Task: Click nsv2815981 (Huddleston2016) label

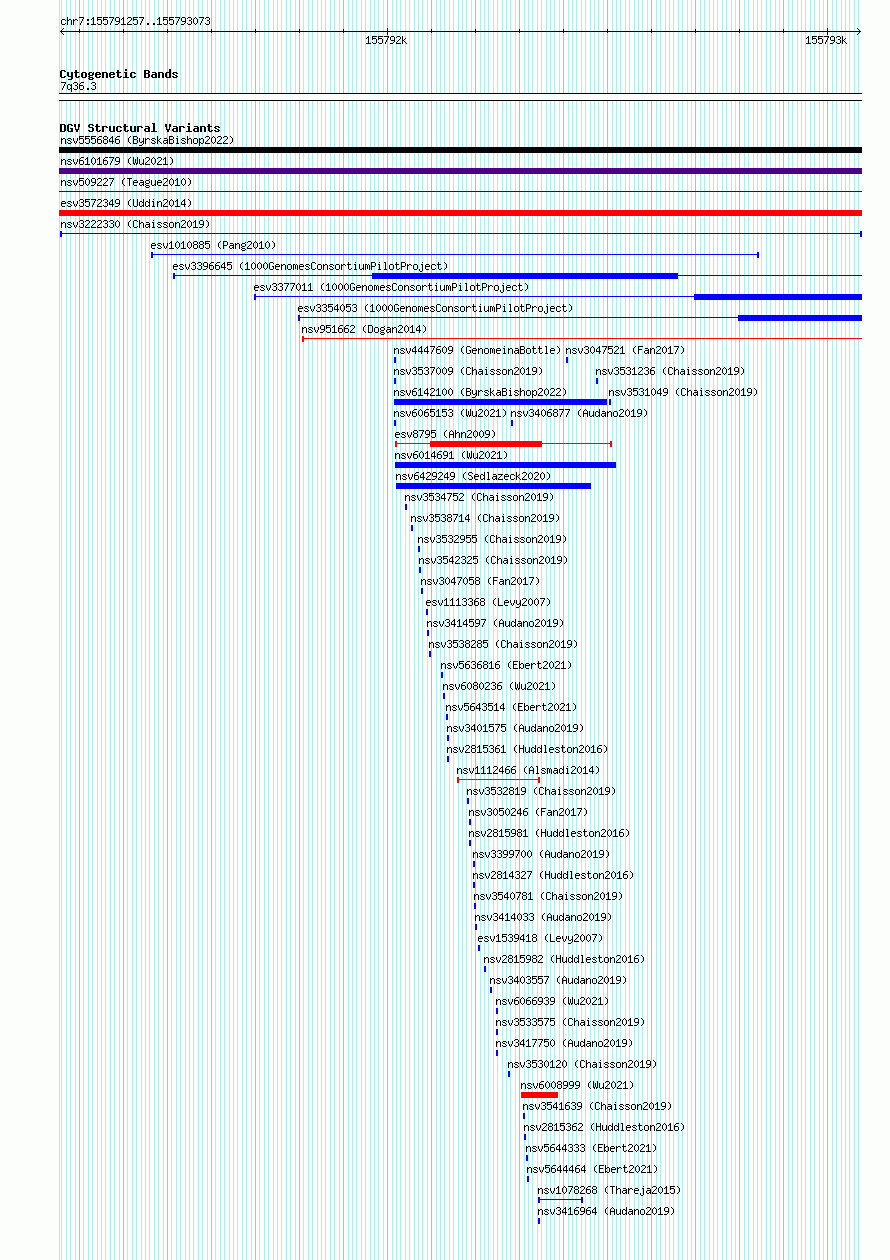Action: [x=549, y=834]
